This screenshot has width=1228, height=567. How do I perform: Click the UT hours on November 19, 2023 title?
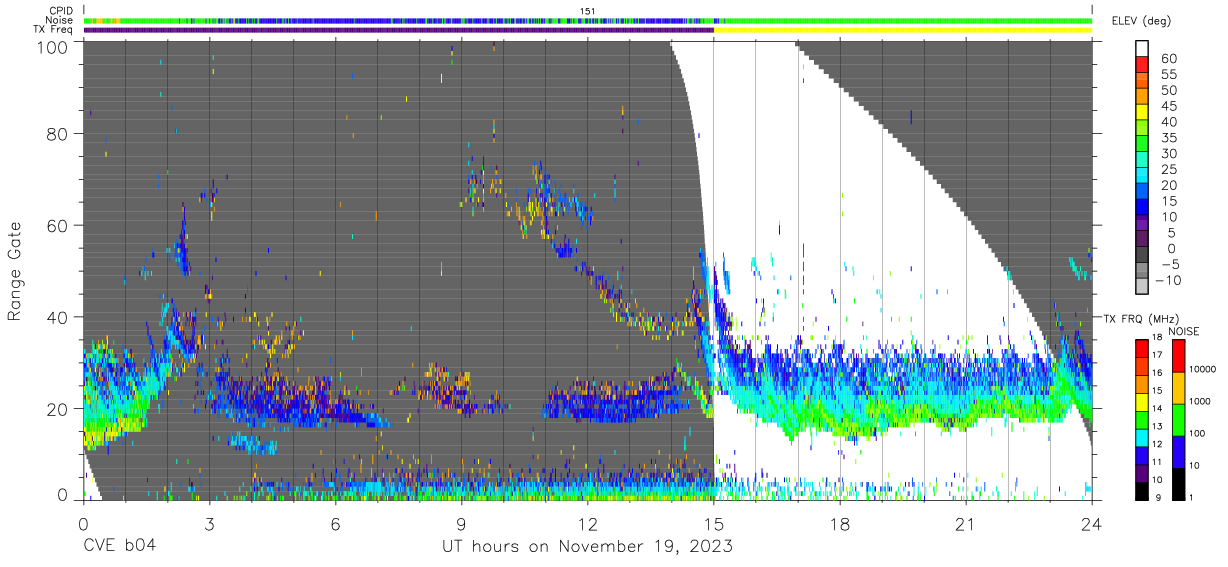click(x=587, y=546)
